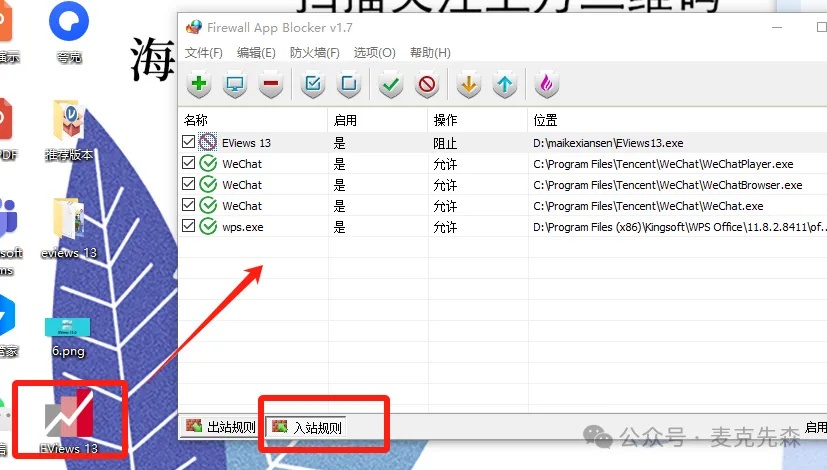Click allowed icon of WeChatPlayer.exe row

208,164
